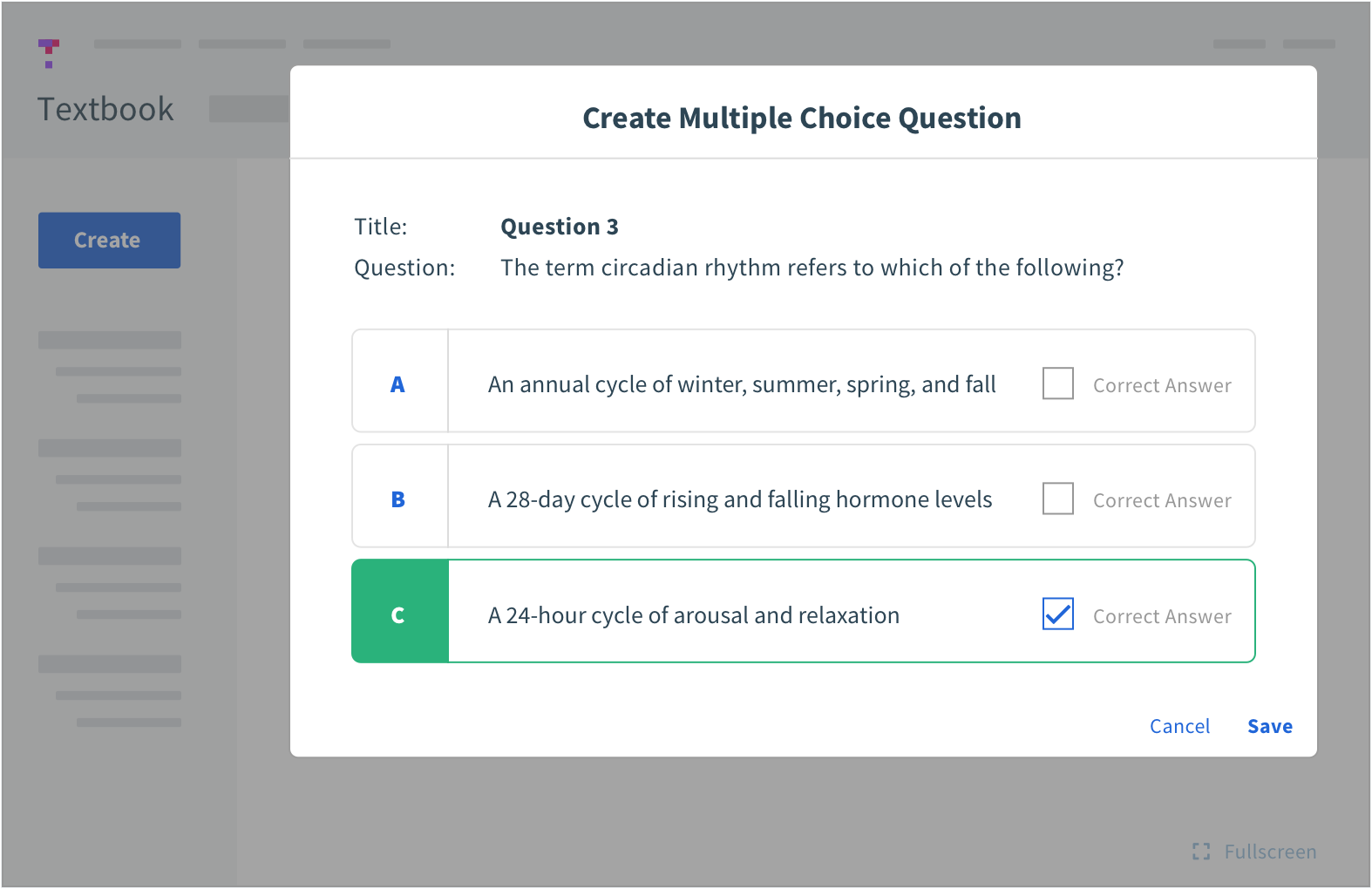Edit the Question 3 title field
Viewport: 1372px width, 889px height.
(x=560, y=227)
